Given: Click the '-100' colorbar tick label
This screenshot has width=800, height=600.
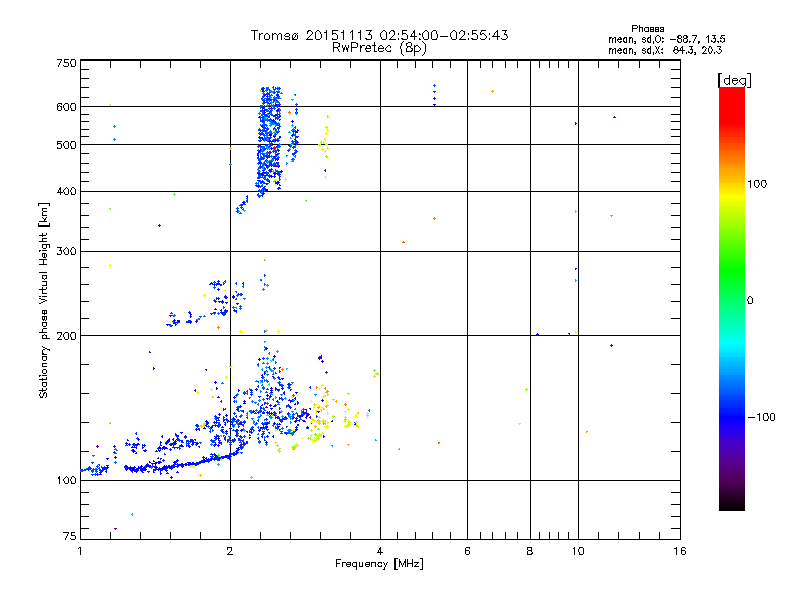Looking at the screenshot, I should point(761,417).
